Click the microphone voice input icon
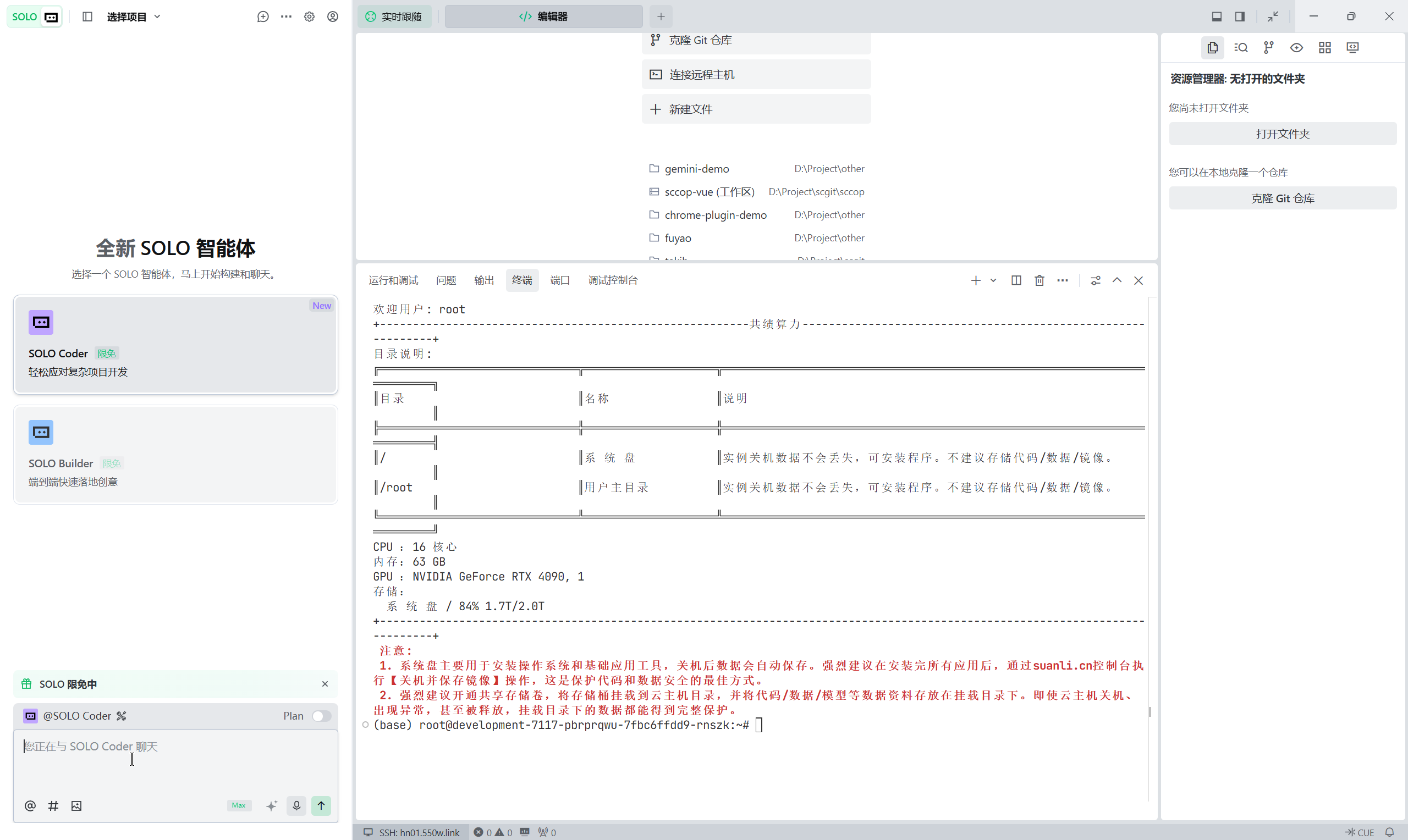The height and width of the screenshot is (840, 1408). point(296,805)
